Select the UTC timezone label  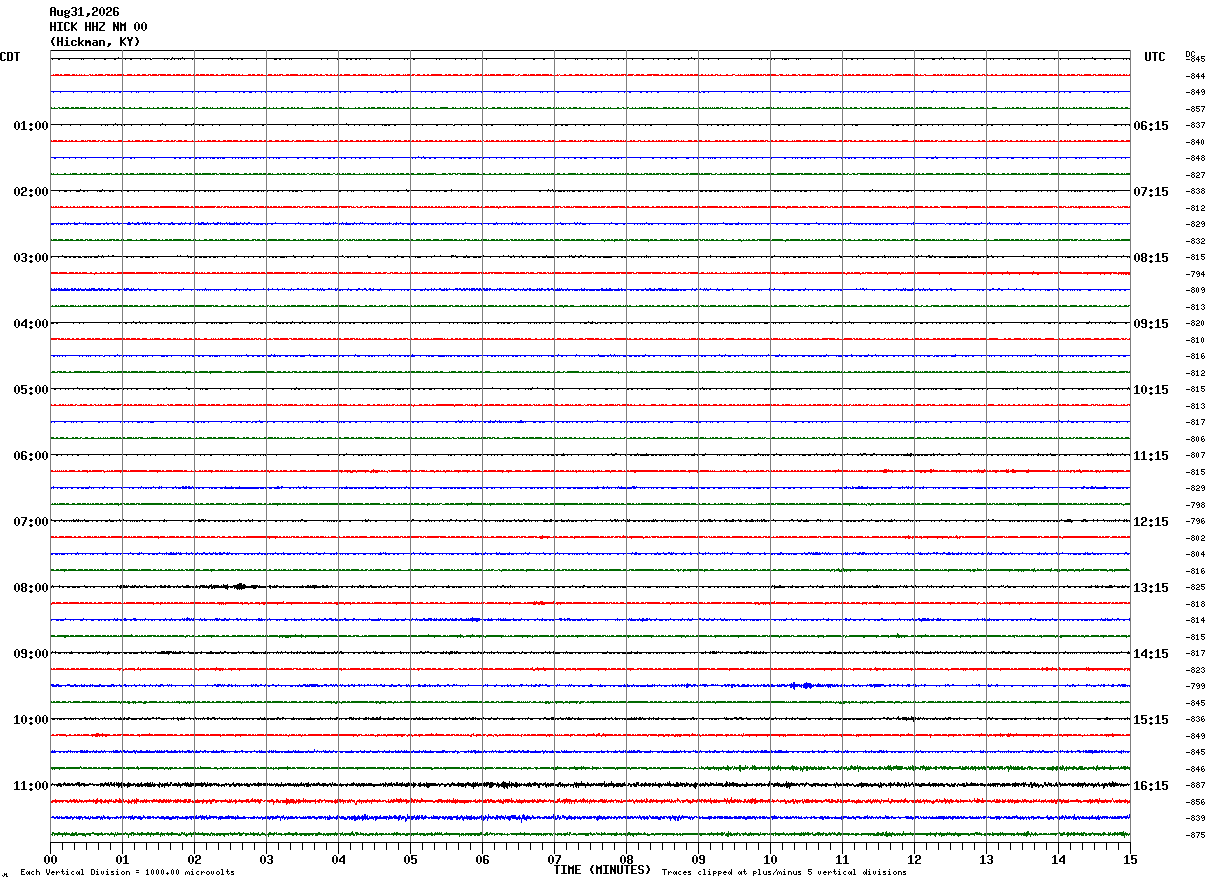tap(1155, 57)
